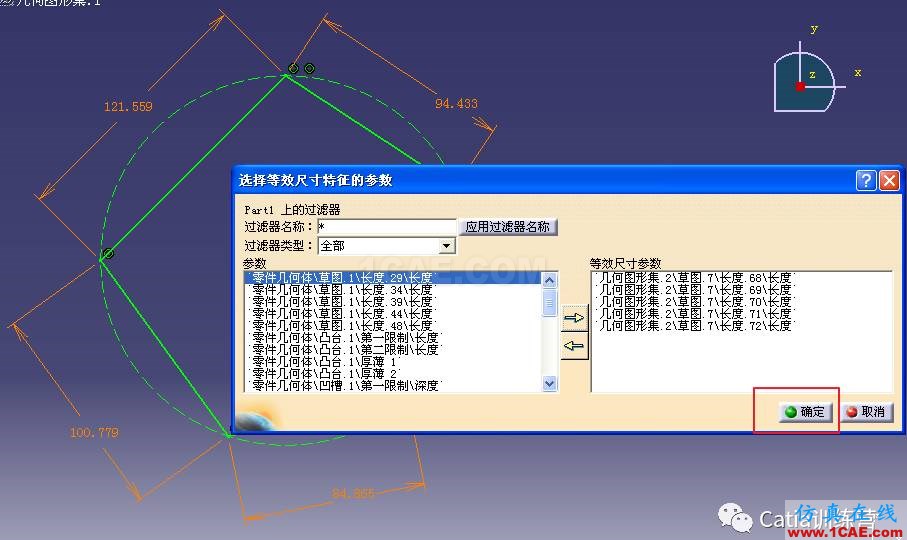This screenshot has height=540, width=907.
Task: Select 零件几何体\凸台.1\第二限制\长度 row
Action: (x=393, y=350)
